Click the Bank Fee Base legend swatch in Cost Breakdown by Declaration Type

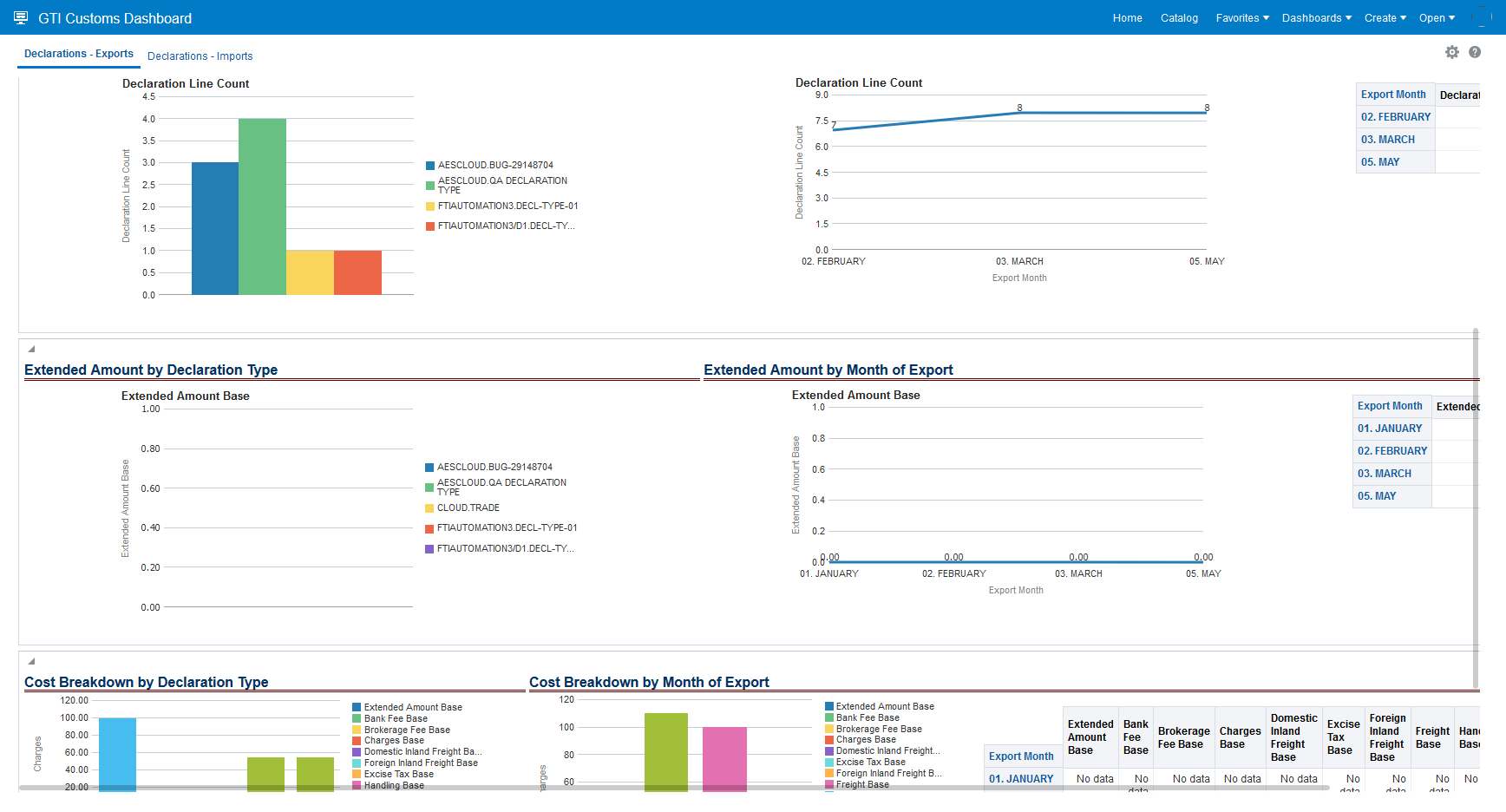tap(357, 719)
